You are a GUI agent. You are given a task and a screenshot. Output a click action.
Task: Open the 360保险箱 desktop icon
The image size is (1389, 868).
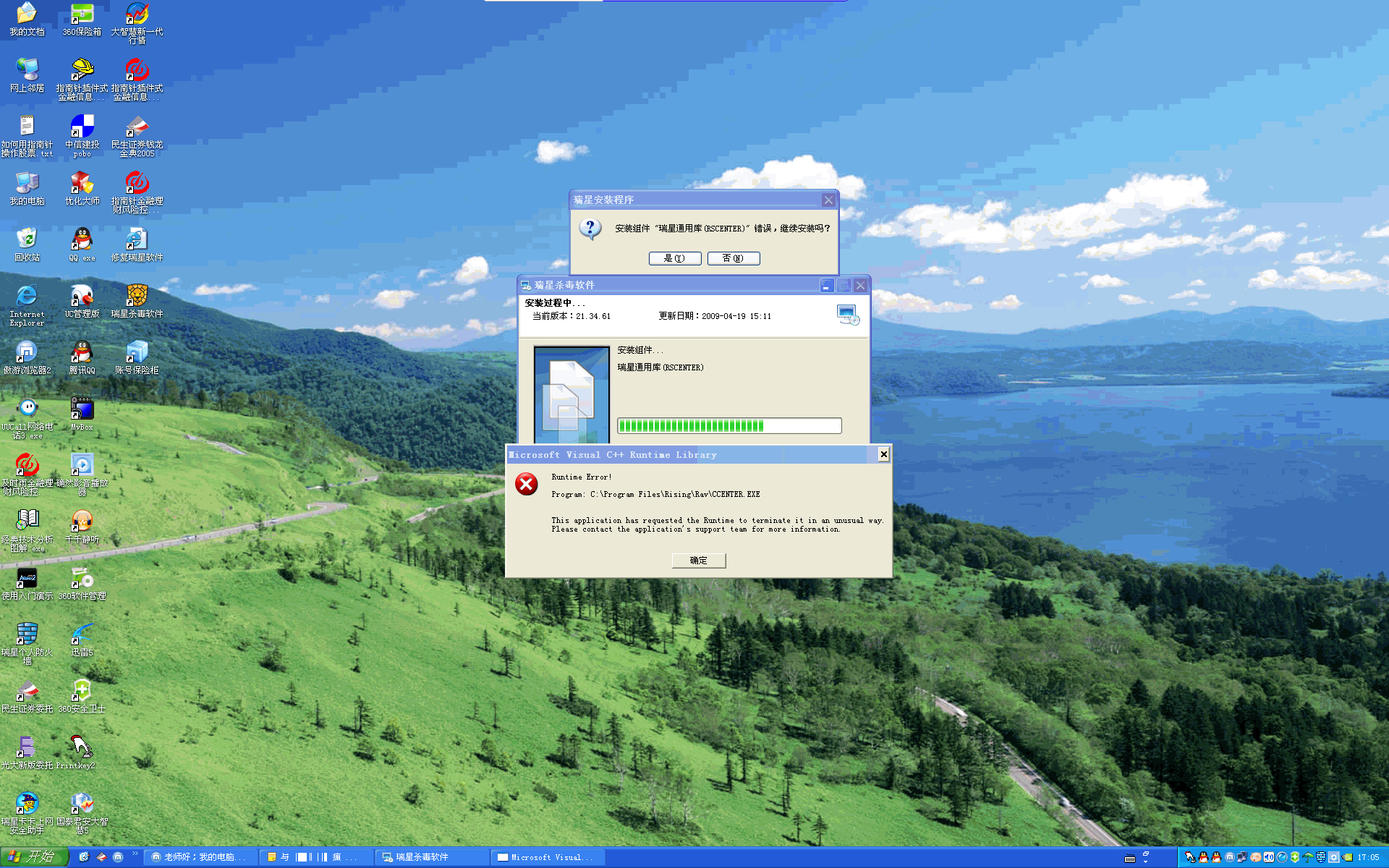[82, 14]
